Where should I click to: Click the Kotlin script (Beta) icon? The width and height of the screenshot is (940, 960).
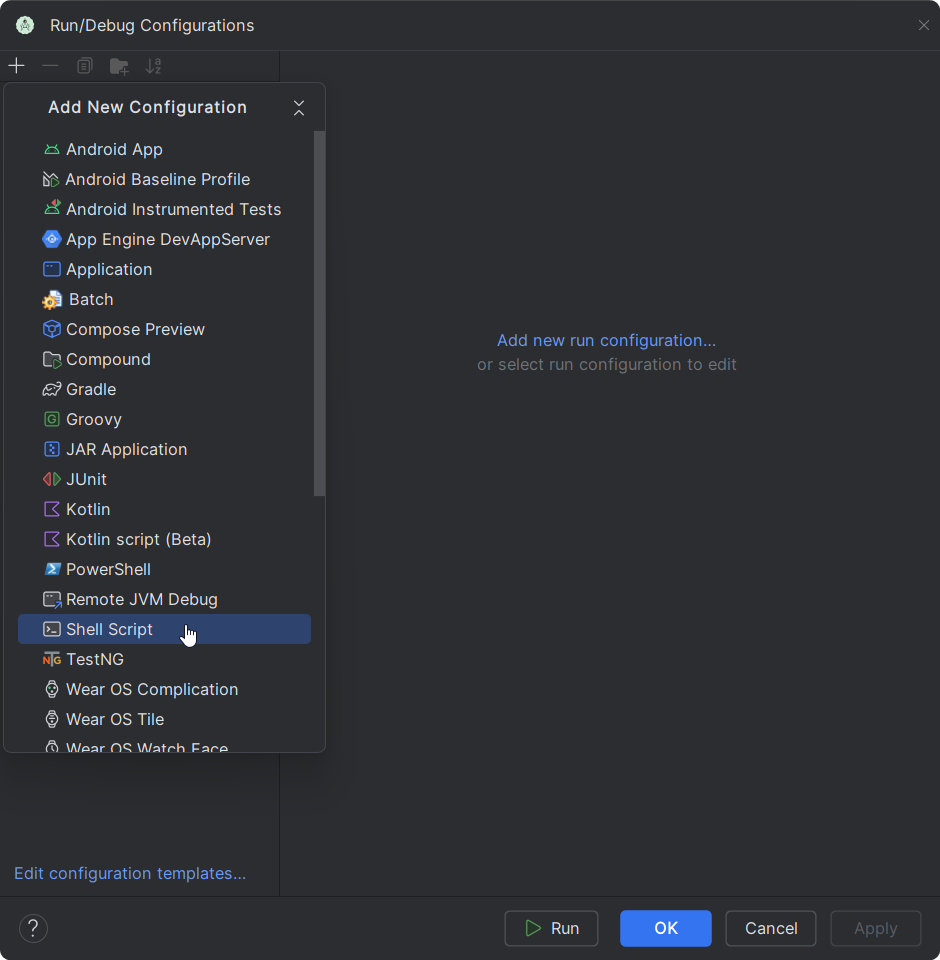[x=52, y=539]
